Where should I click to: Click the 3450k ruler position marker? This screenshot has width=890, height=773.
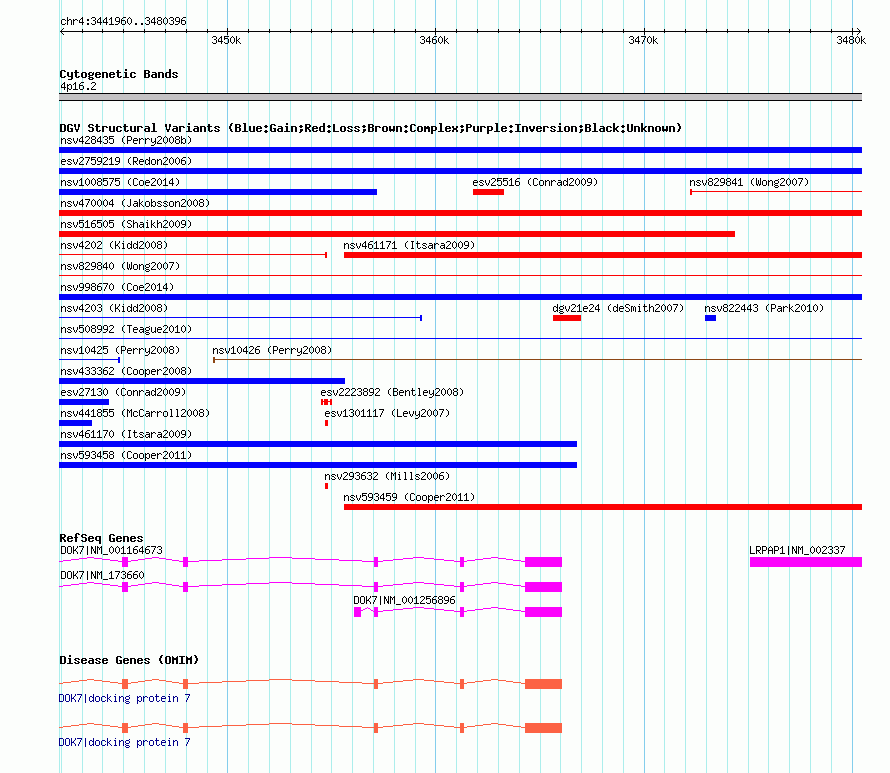(226, 40)
